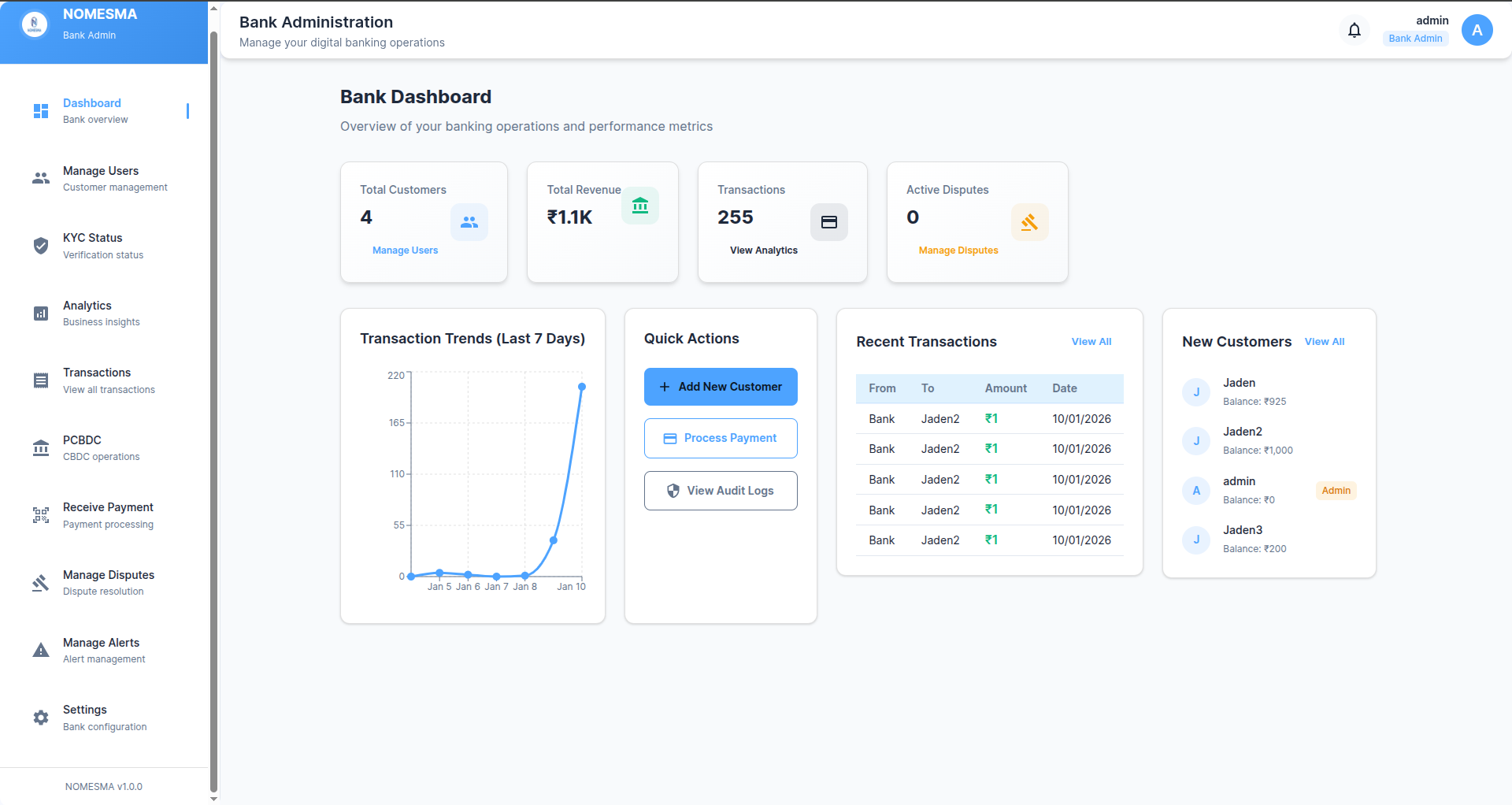Open PCBDC using the bank building icon
The image size is (1512, 805).
(x=40, y=447)
